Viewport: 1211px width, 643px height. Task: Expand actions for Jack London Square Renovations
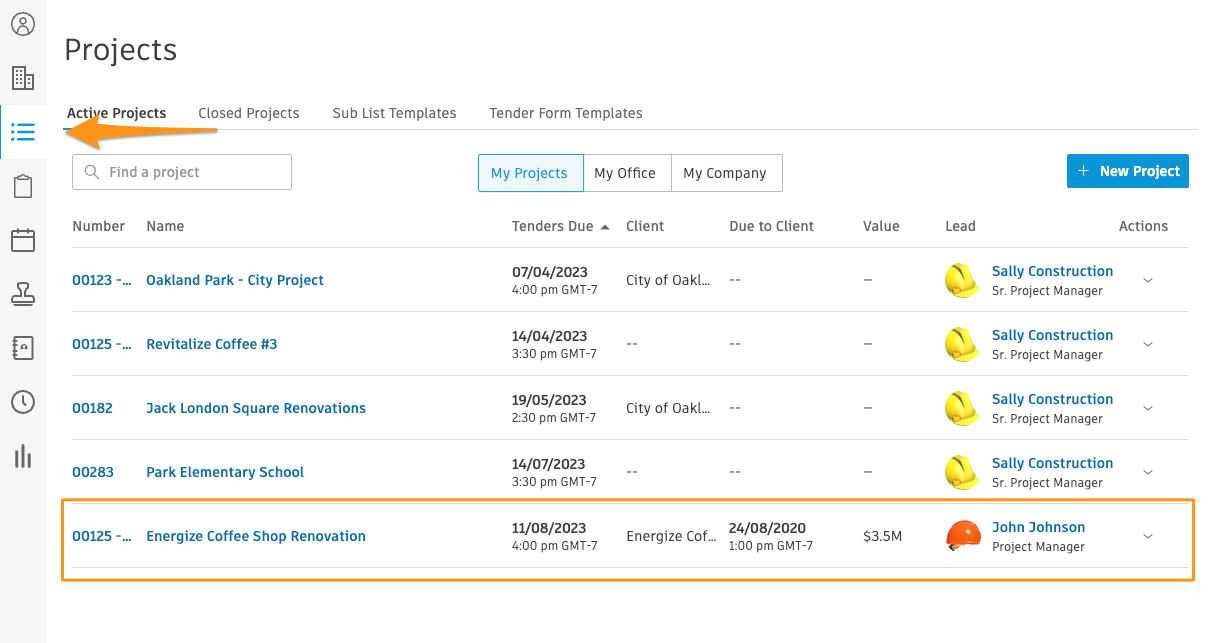[1148, 408]
